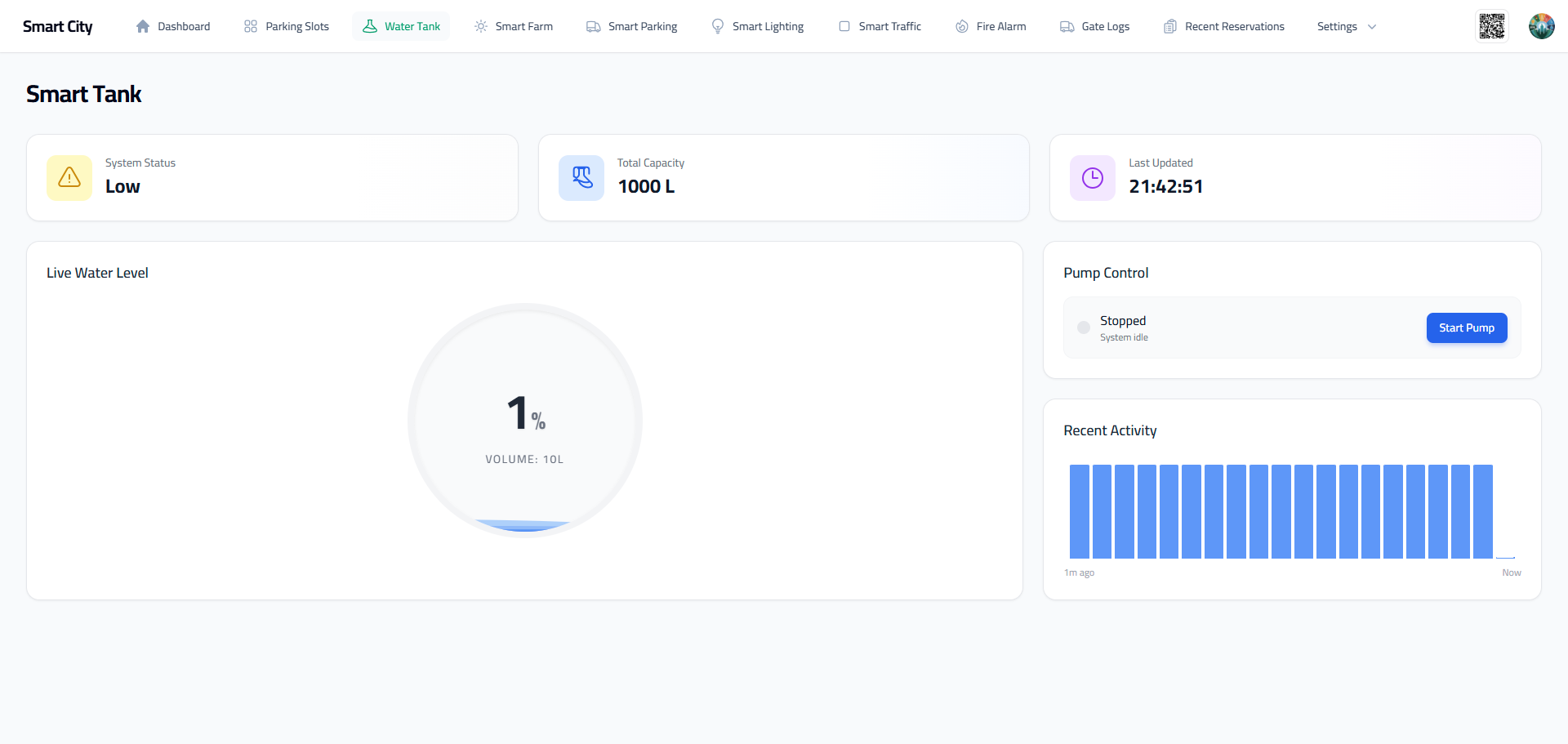
Task: Click the Last Updated clock icon
Action: click(1093, 178)
